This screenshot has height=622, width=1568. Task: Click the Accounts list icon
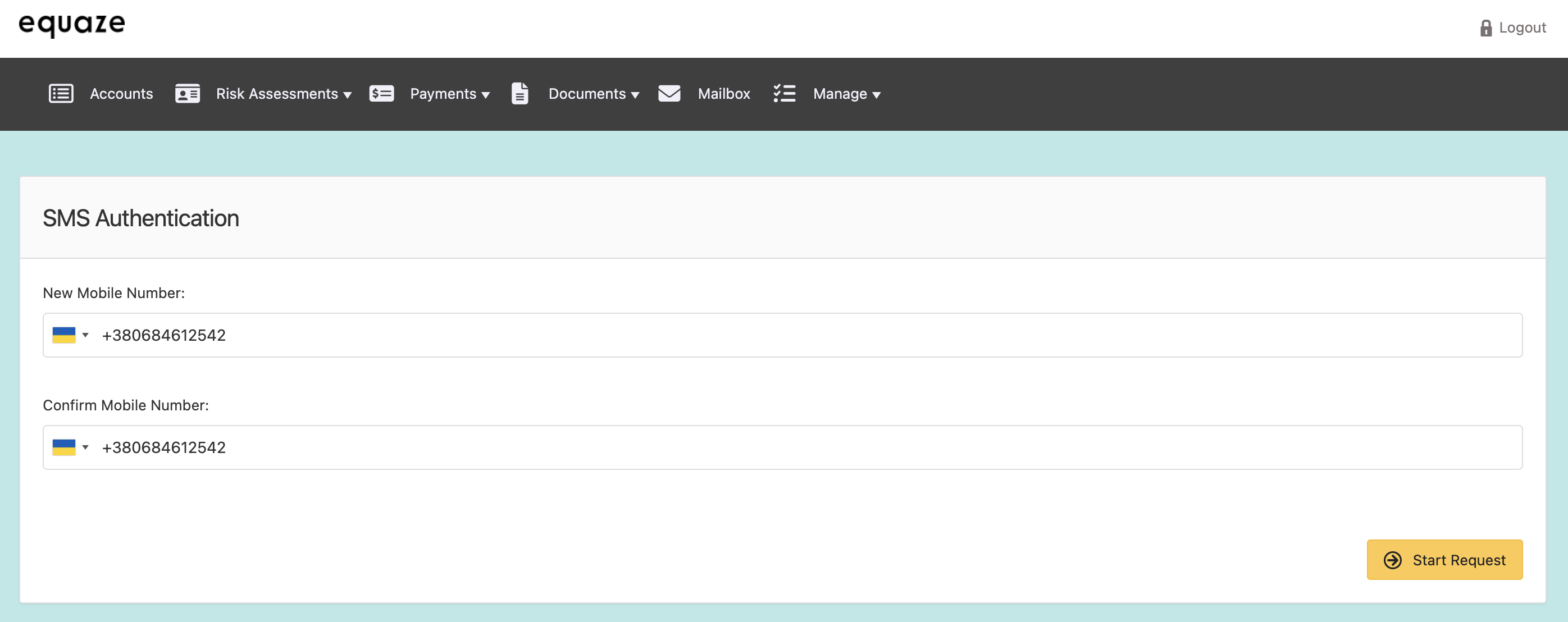61,94
